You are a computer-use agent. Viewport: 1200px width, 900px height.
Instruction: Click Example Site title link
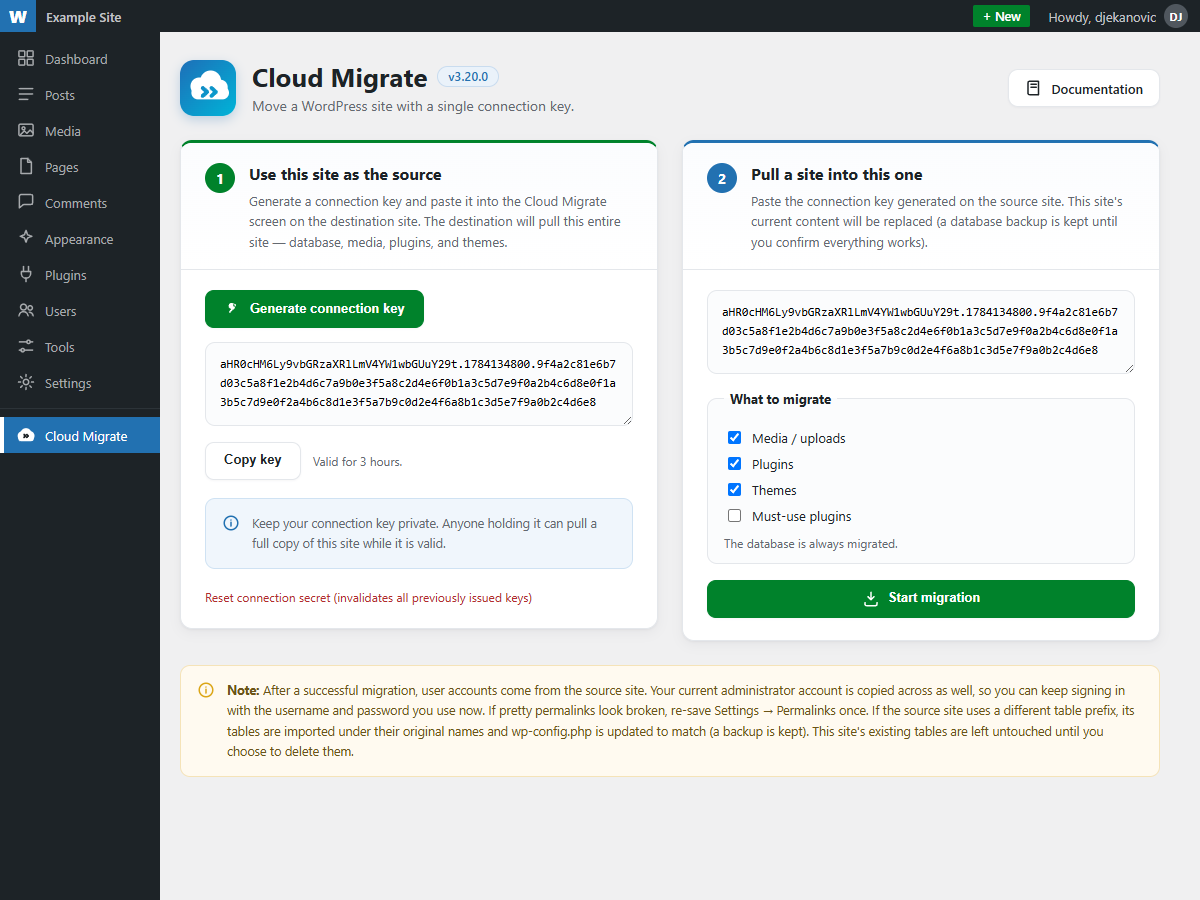pos(84,17)
